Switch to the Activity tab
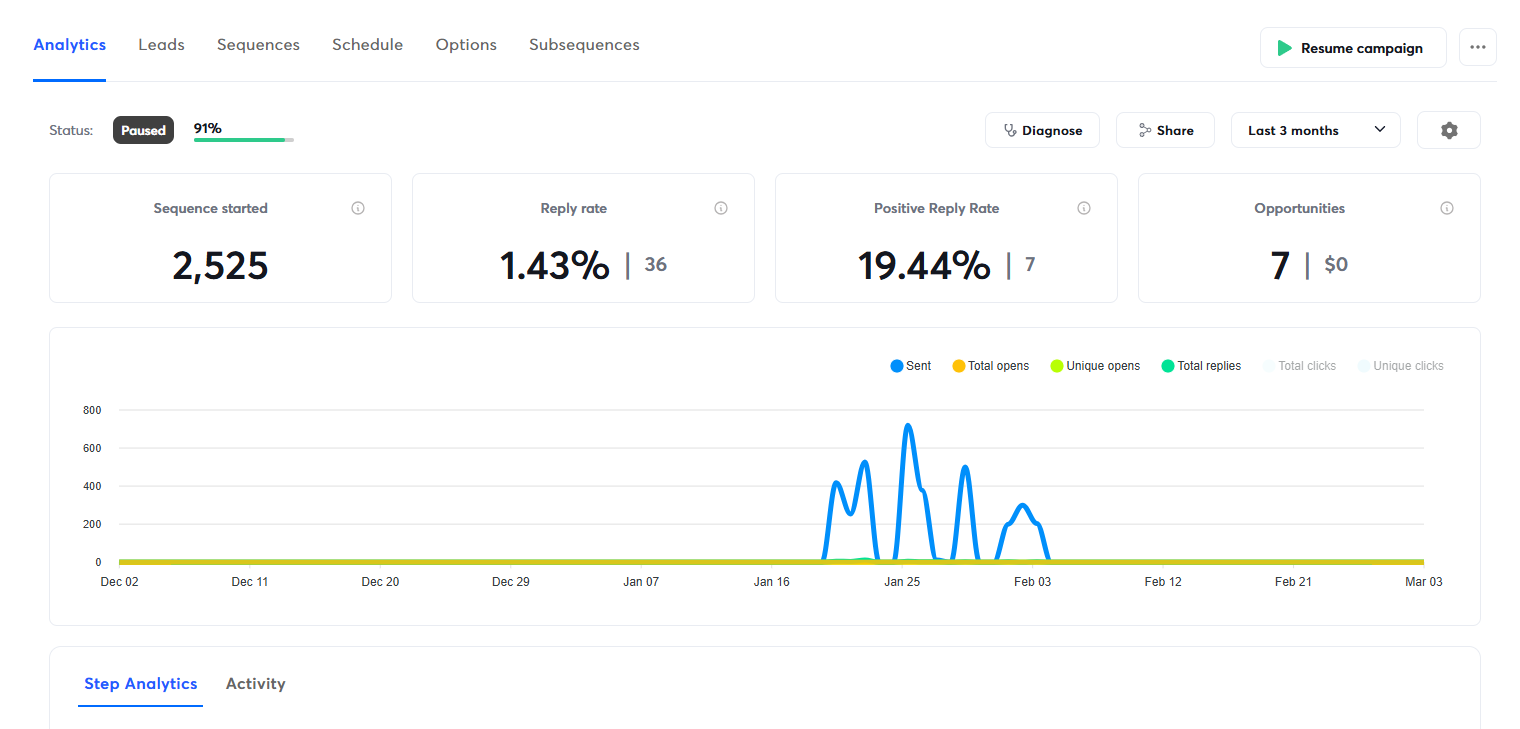The width and height of the screenshot is (1520, 729). tap(255, 684)
